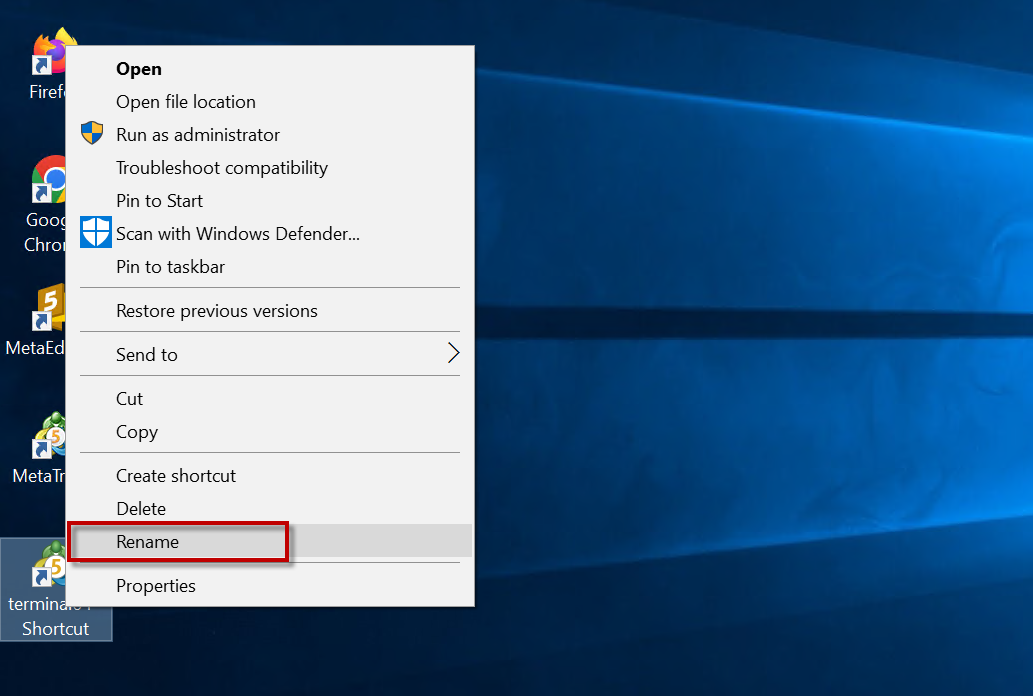Click the shield icon beside Run as administrator
Screen dimensions: 1033x696
click(92, 134)
